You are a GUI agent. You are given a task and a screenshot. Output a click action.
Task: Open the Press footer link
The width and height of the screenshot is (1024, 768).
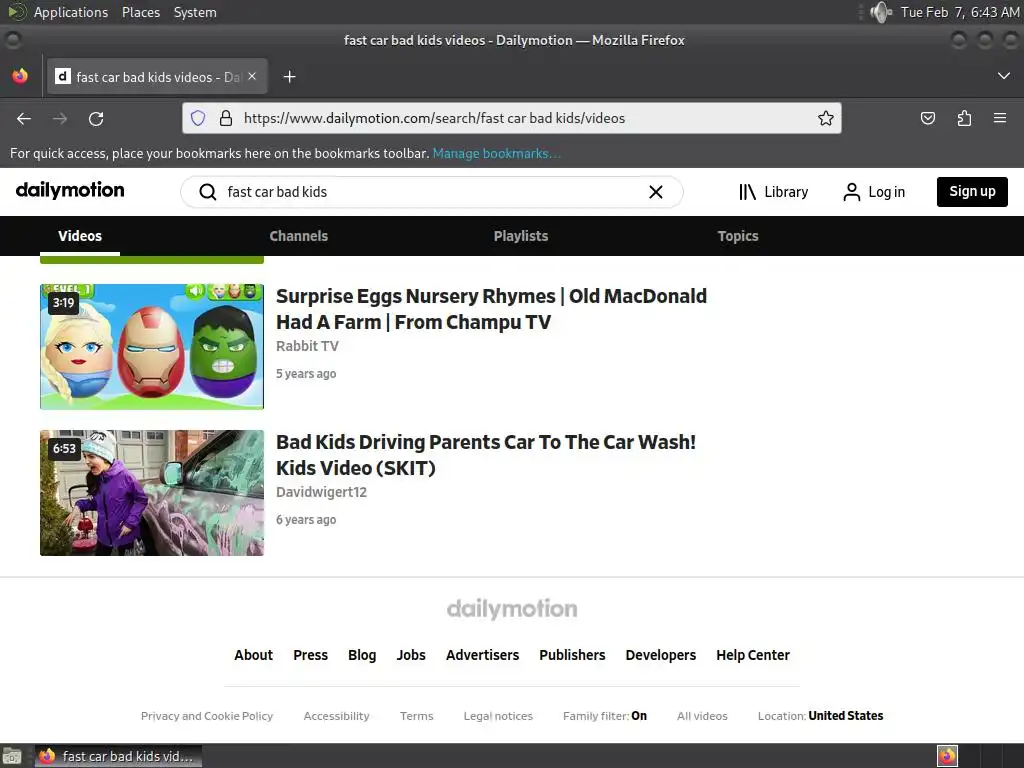tap(310, 655)
